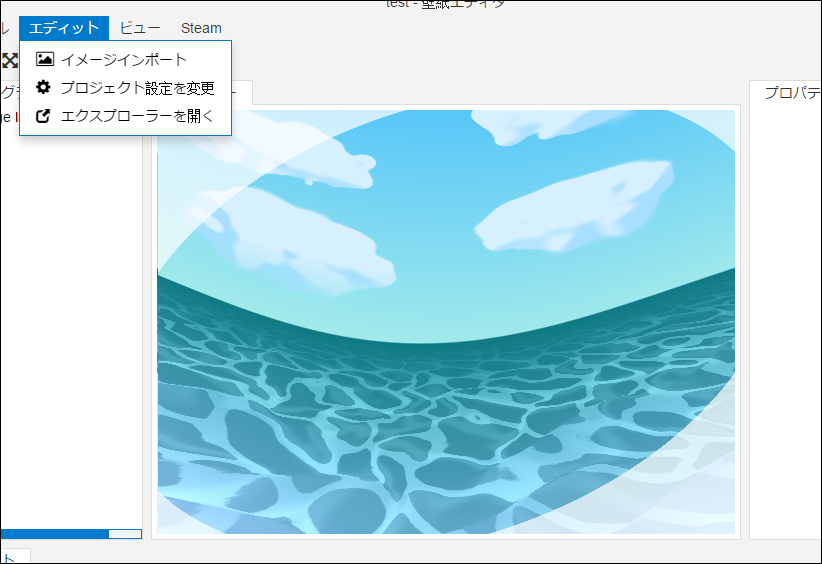The width and height of the screenshot is (822, 564).
Task: Click the fullscreen expand arrows icon
Action: [9, 60]
